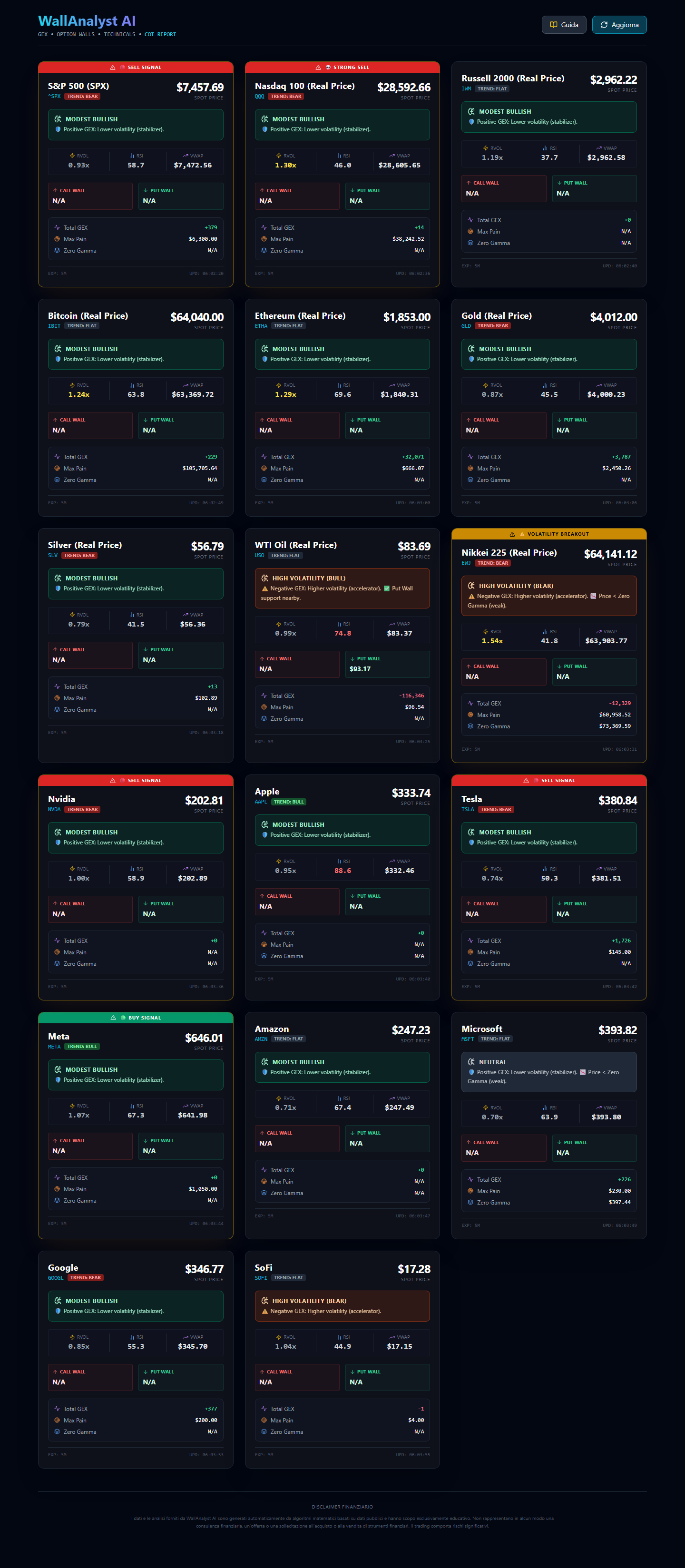Click the green check icon in WTI Oil Put Wall note
The image size is (685, 1568).
(387, 588)
